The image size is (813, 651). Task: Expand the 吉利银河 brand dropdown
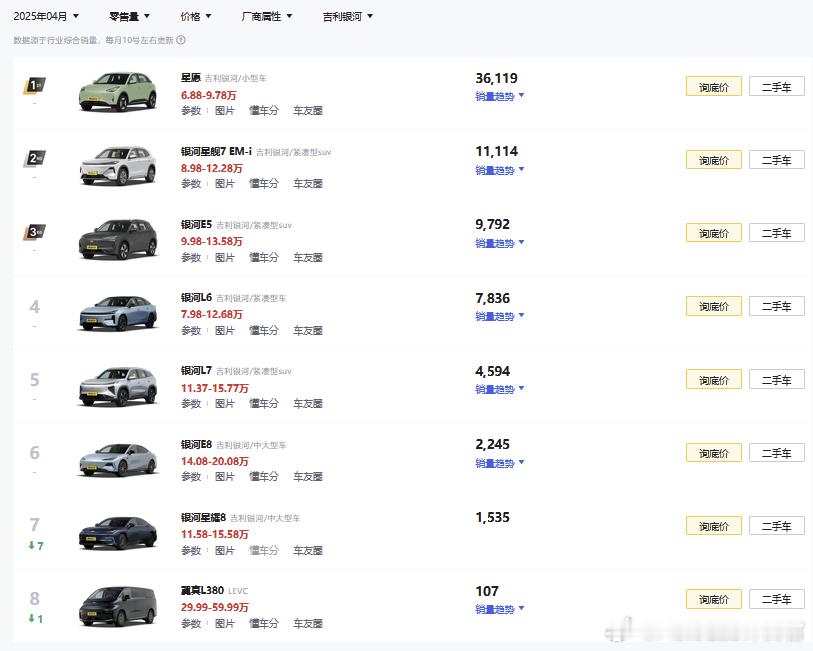pyautogui.click(x=348, y=17)
